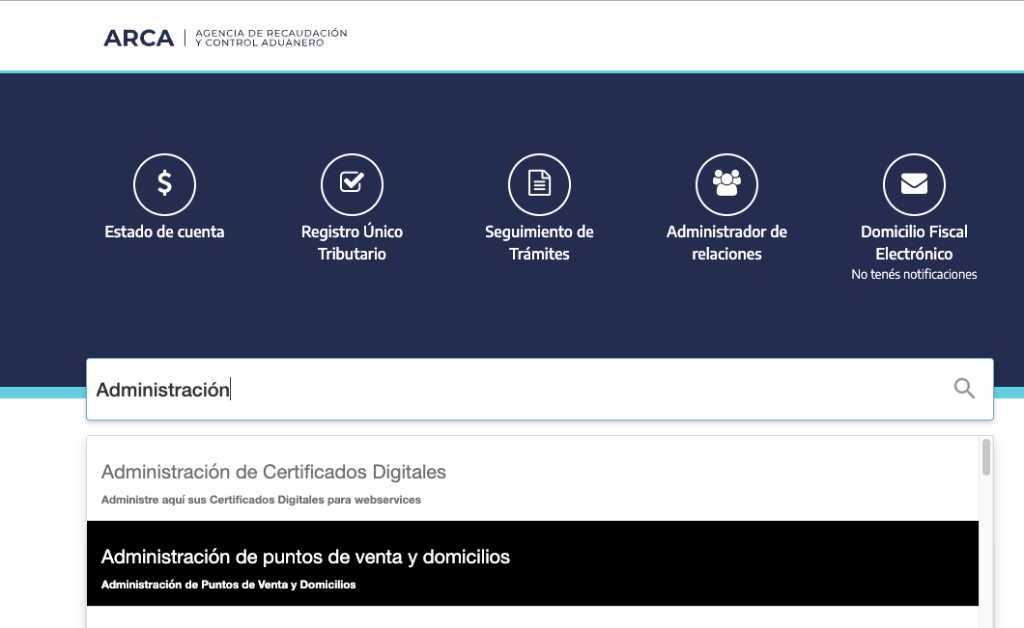Open Administrador de relaciones people icon
The image size is (1024, 628).
point(727,184)
